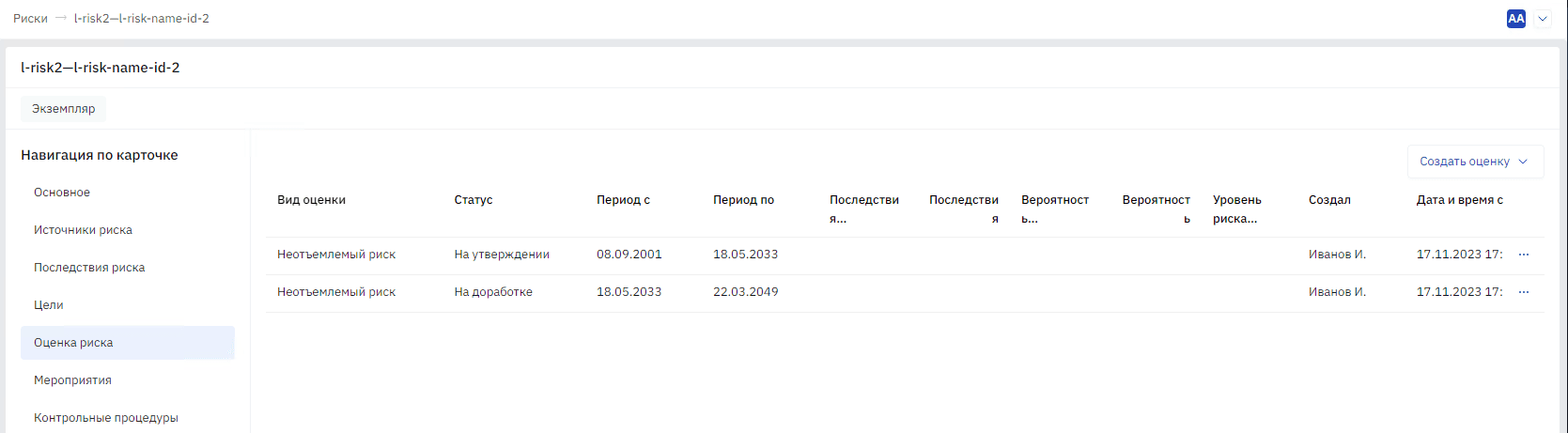Sort by Статус column header

click(x=474, y=200)
